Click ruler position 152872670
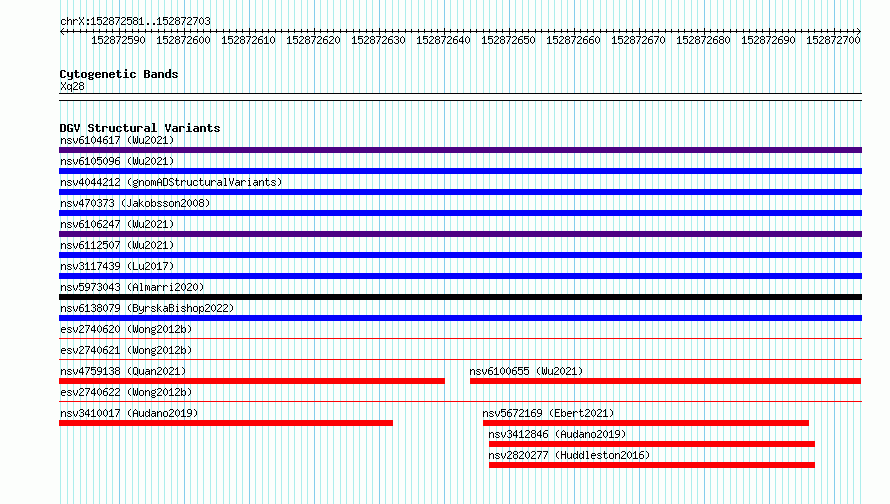Viewport: 890px width, 504px height. (x=638, y=40)
